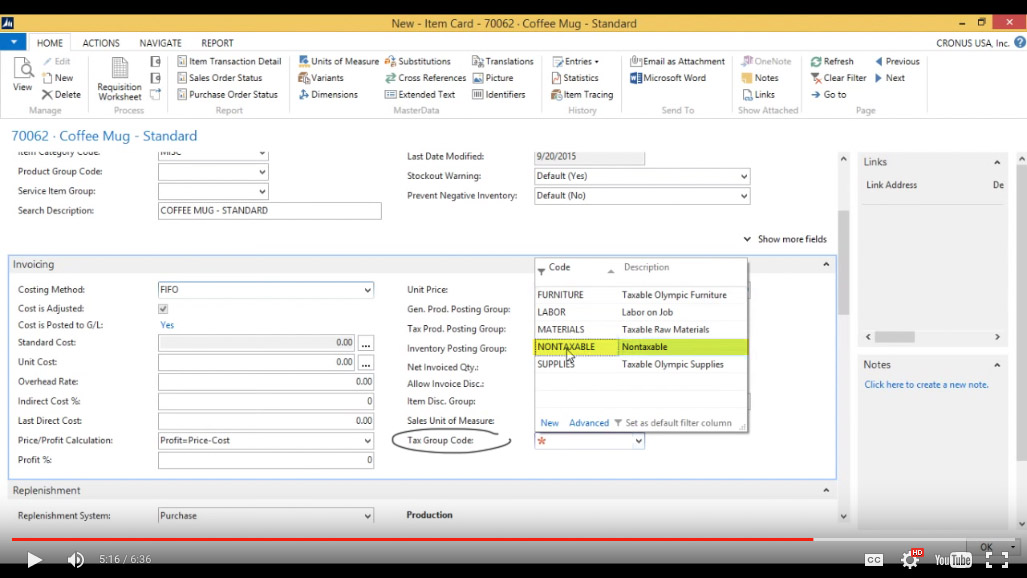This screenshot has width=1027, height=578.
Task: Open Sales Order Status report
Action: pyautogui.click(x=219, y=77)
